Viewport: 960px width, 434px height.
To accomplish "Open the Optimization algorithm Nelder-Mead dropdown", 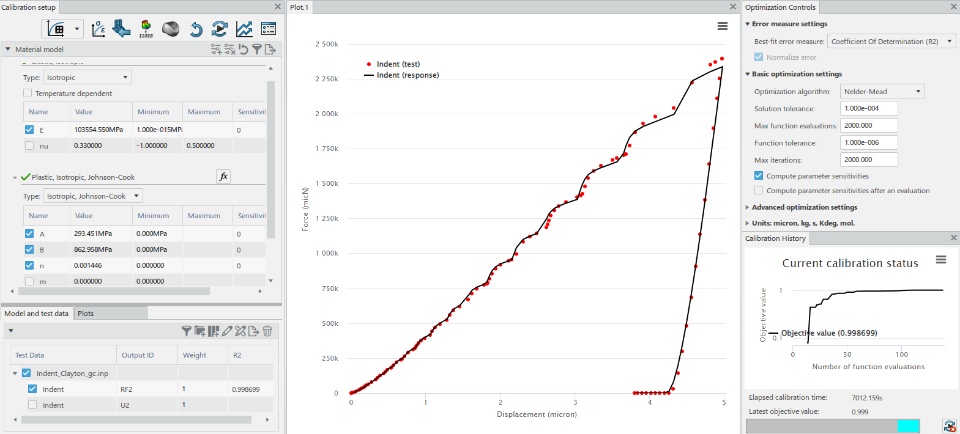I will click(x=882, y=92).
